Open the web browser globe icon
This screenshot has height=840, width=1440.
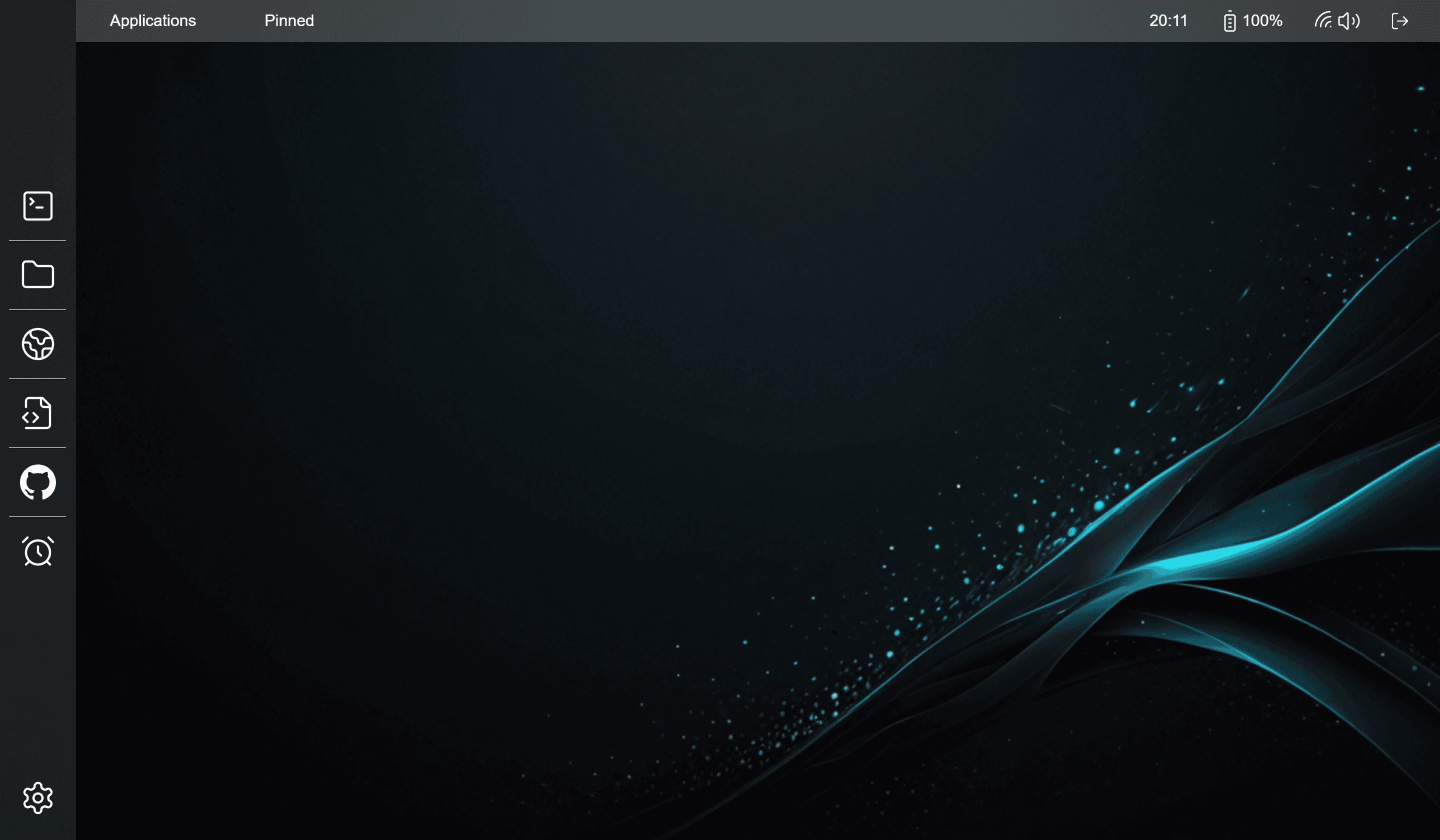click(x=37, y=344)
